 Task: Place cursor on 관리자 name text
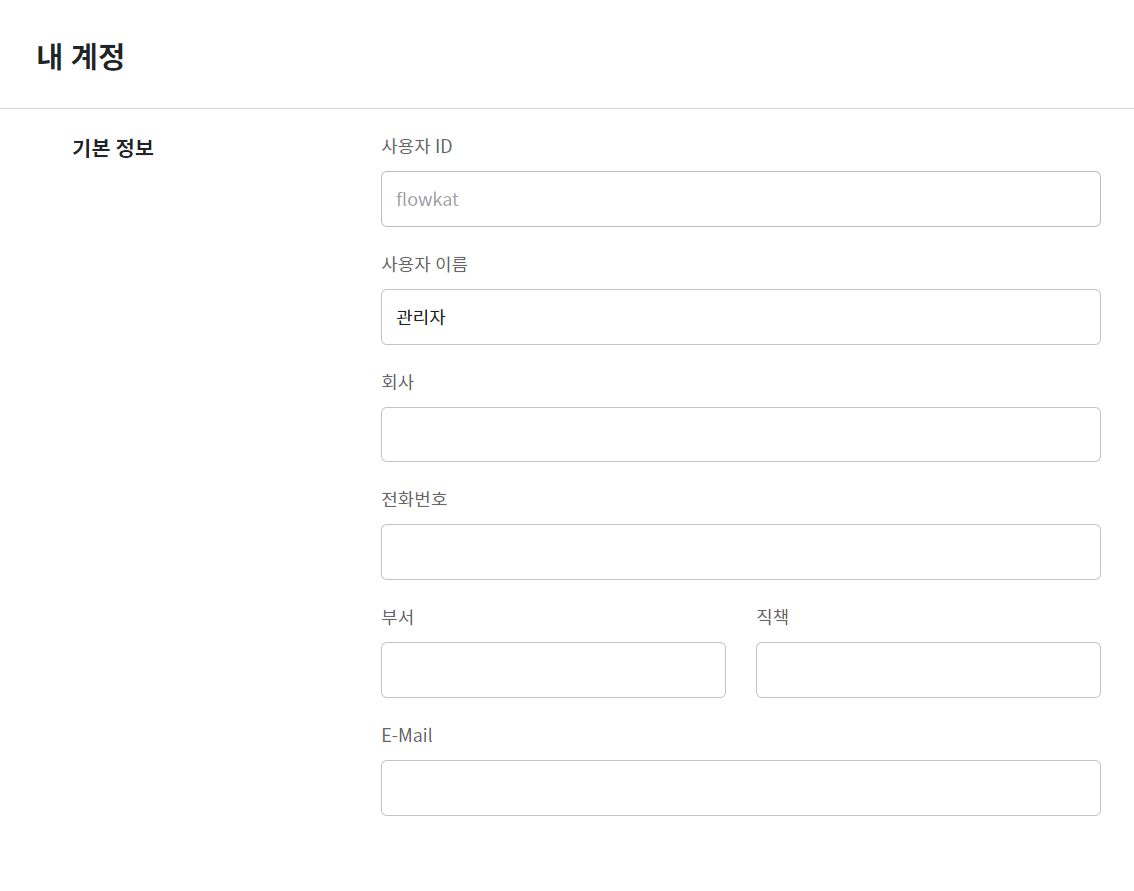pos(421,318)
